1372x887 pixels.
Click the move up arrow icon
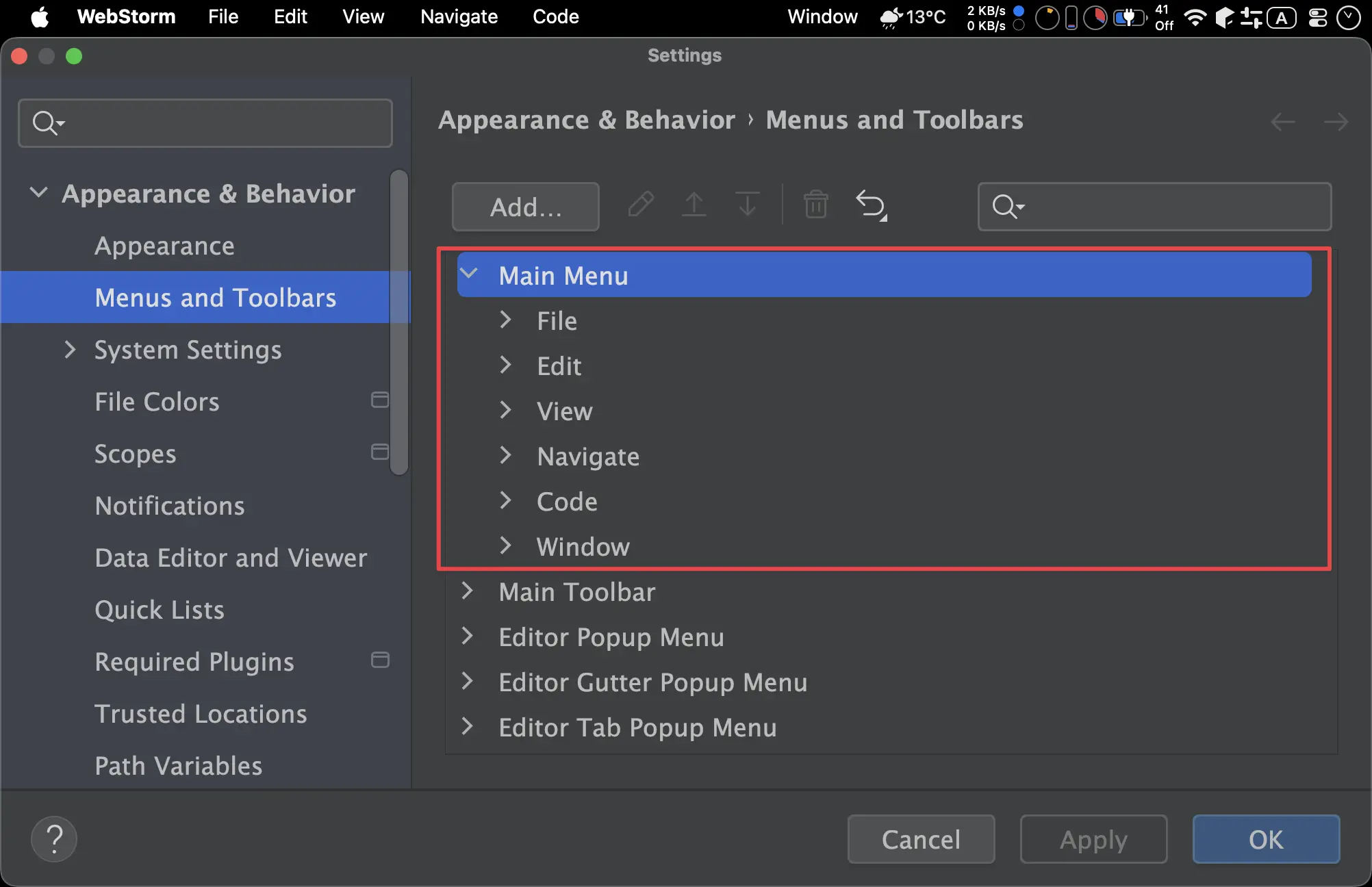694,205
